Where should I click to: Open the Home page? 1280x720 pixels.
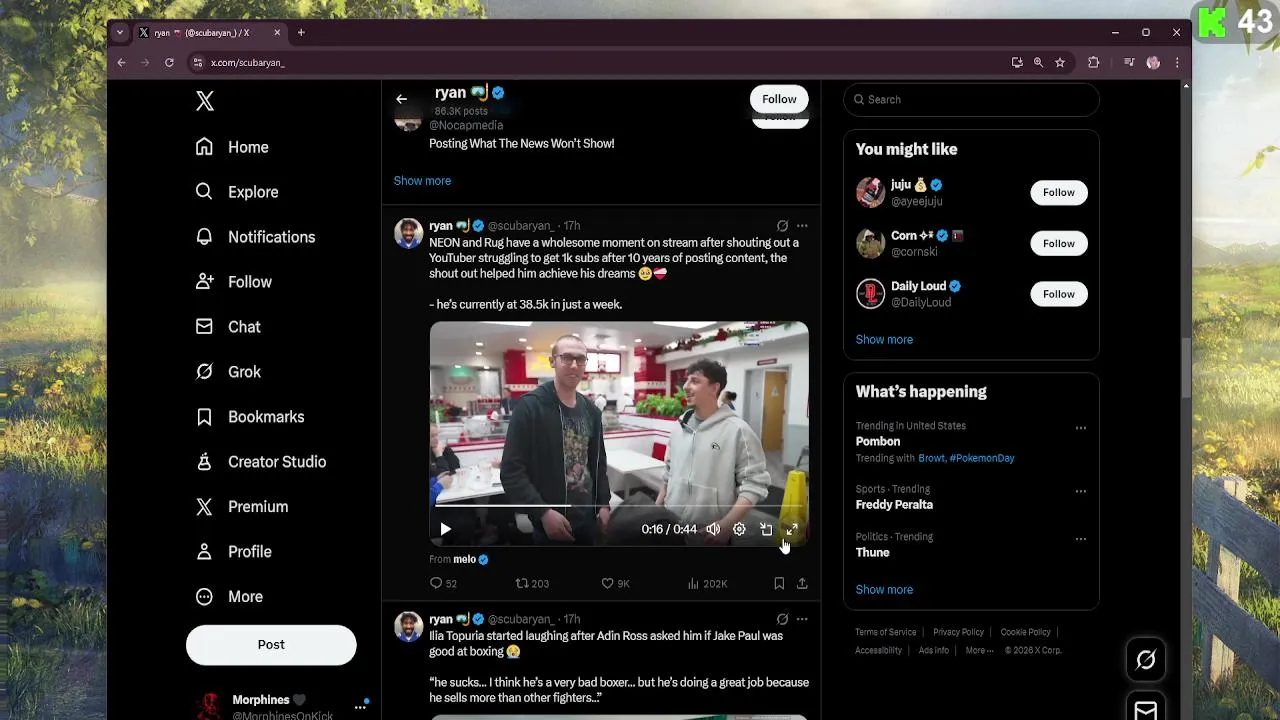tap(232, 147)
